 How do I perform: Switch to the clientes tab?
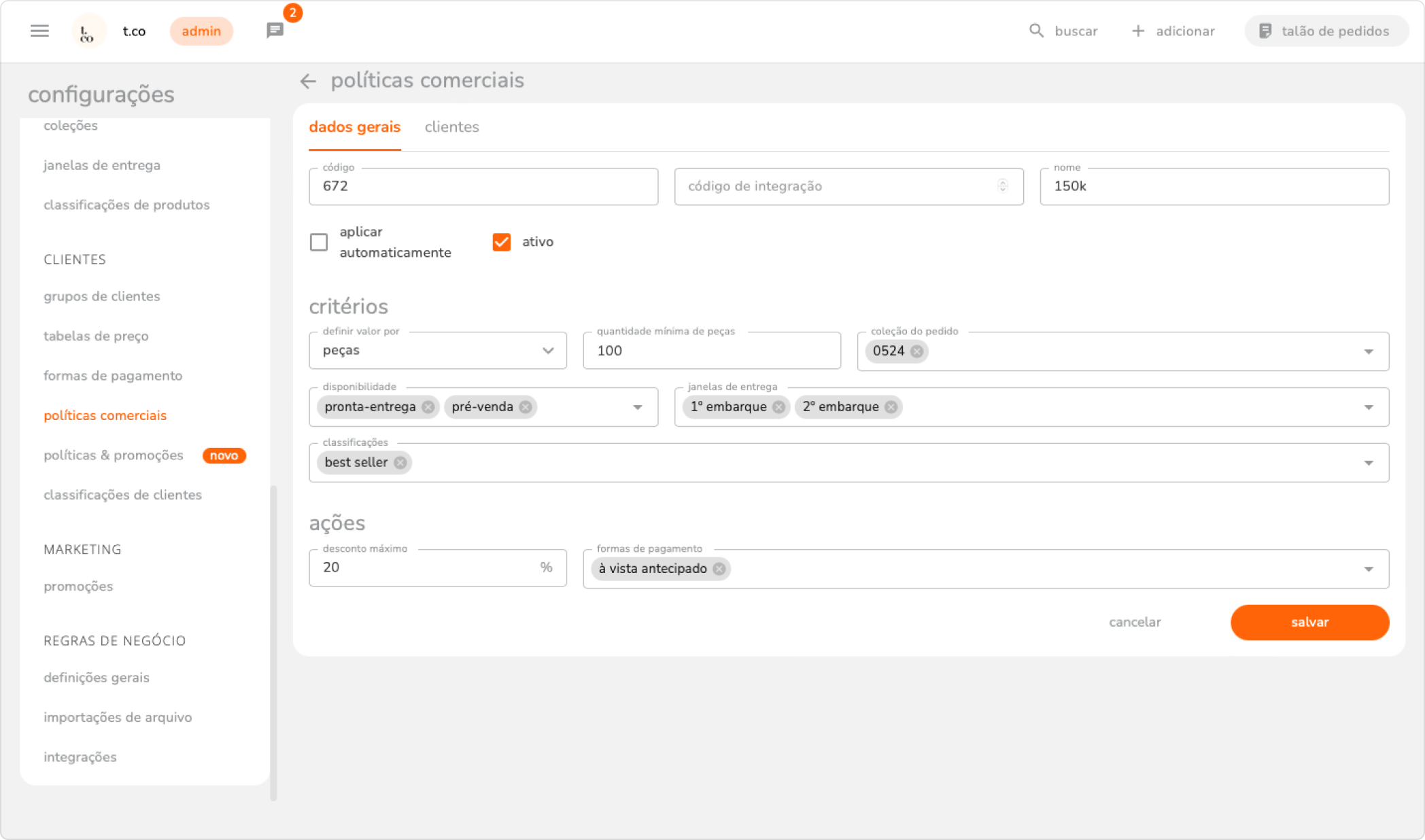click(x=451, y=127)
